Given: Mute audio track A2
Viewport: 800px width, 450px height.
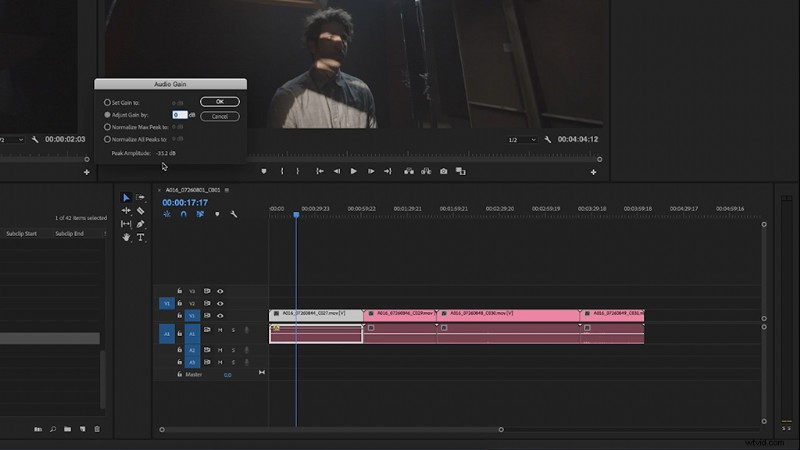Looking at the screenshot, I should click(220, 350).
